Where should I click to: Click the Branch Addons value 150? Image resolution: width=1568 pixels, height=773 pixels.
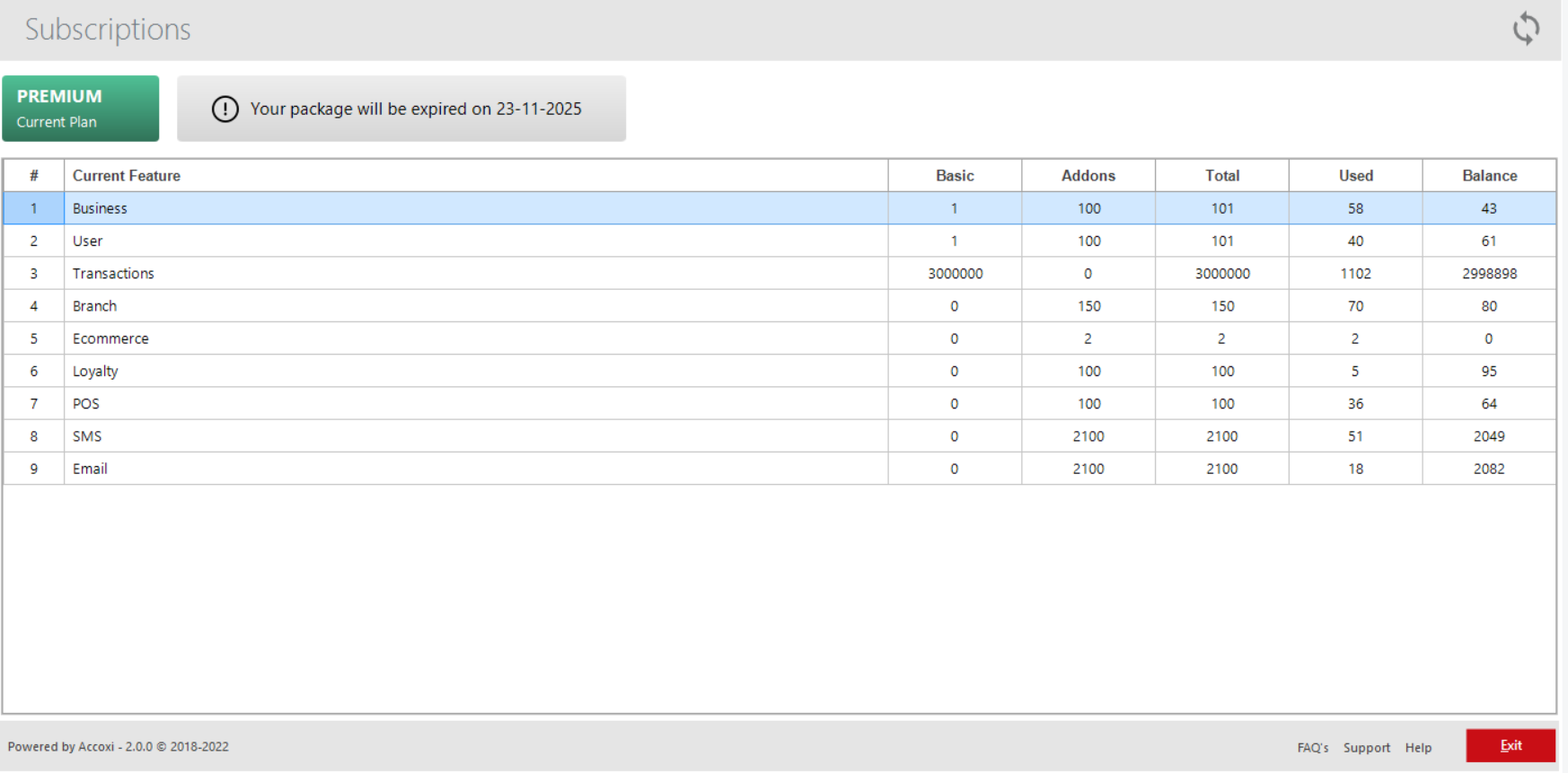click(1088, 306)
